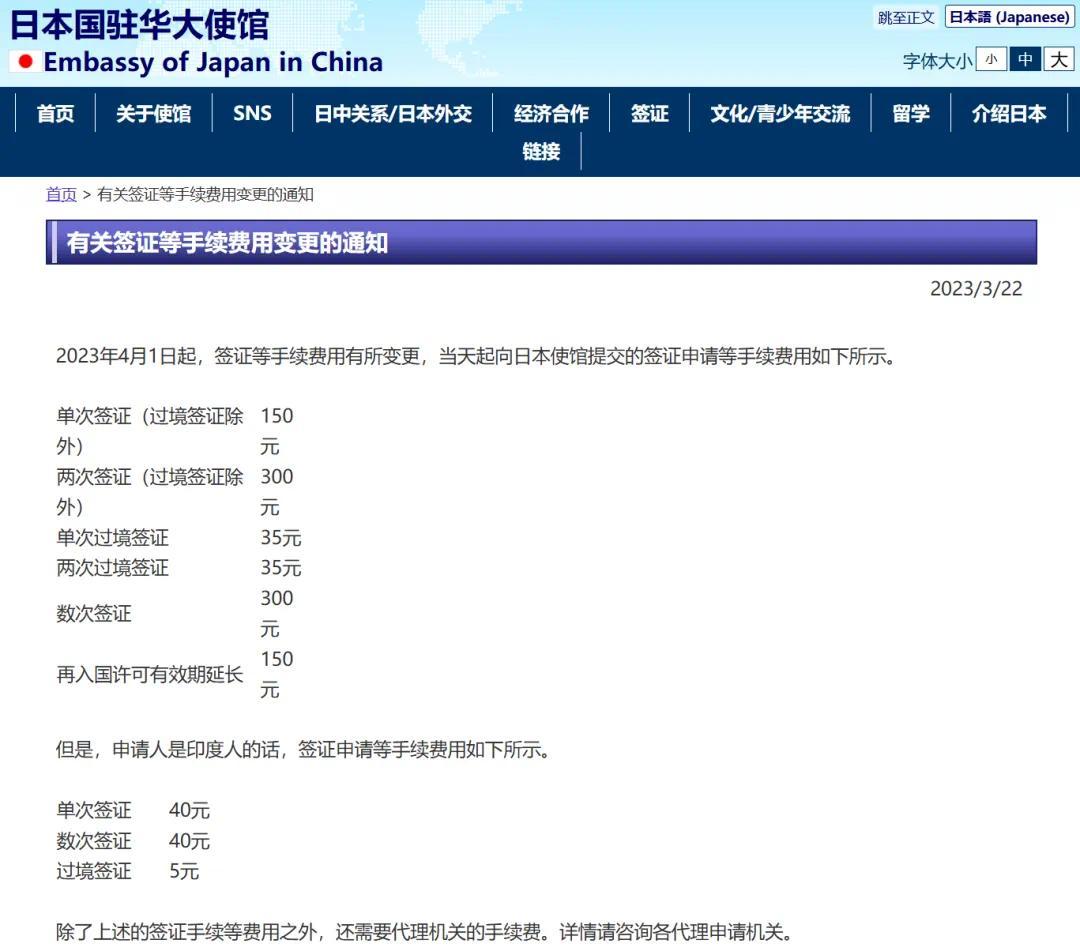The width and height of the screenshot is (1080, 951).
Task: Click the 日本国驻华大使馆 header title
Action: (139, 23)
